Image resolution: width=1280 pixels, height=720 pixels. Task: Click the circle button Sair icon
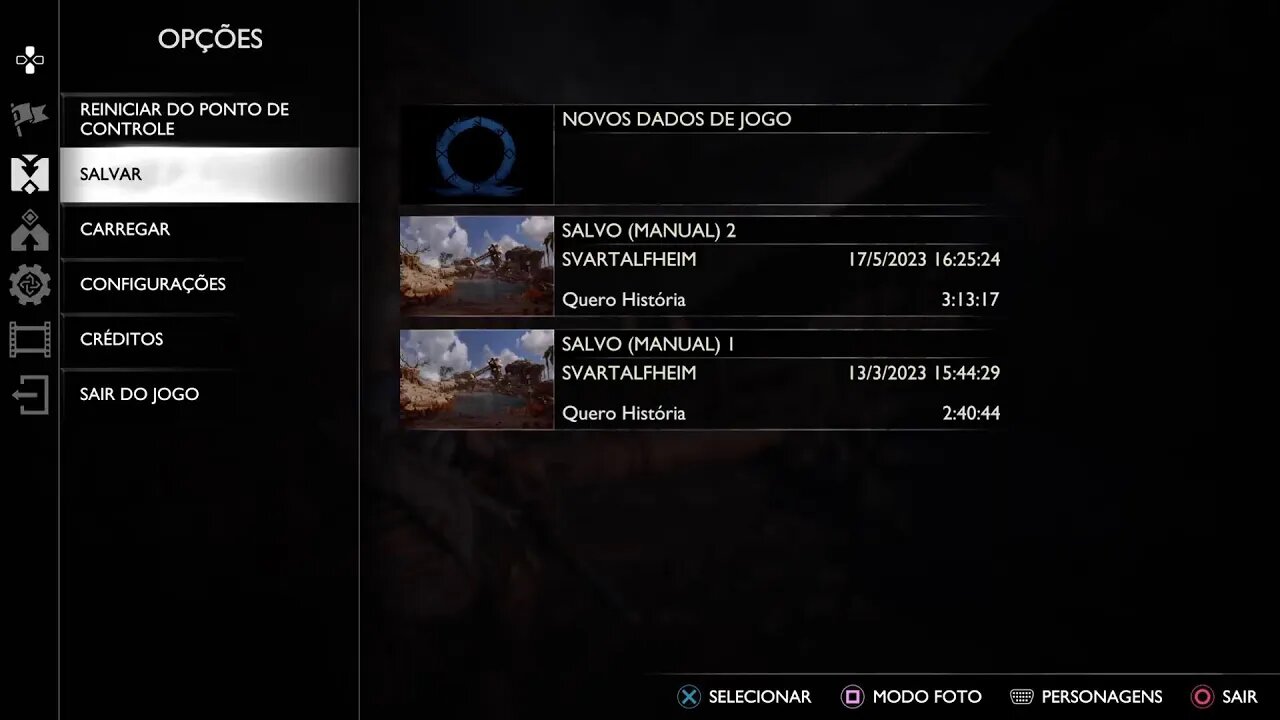point(1203,697)
